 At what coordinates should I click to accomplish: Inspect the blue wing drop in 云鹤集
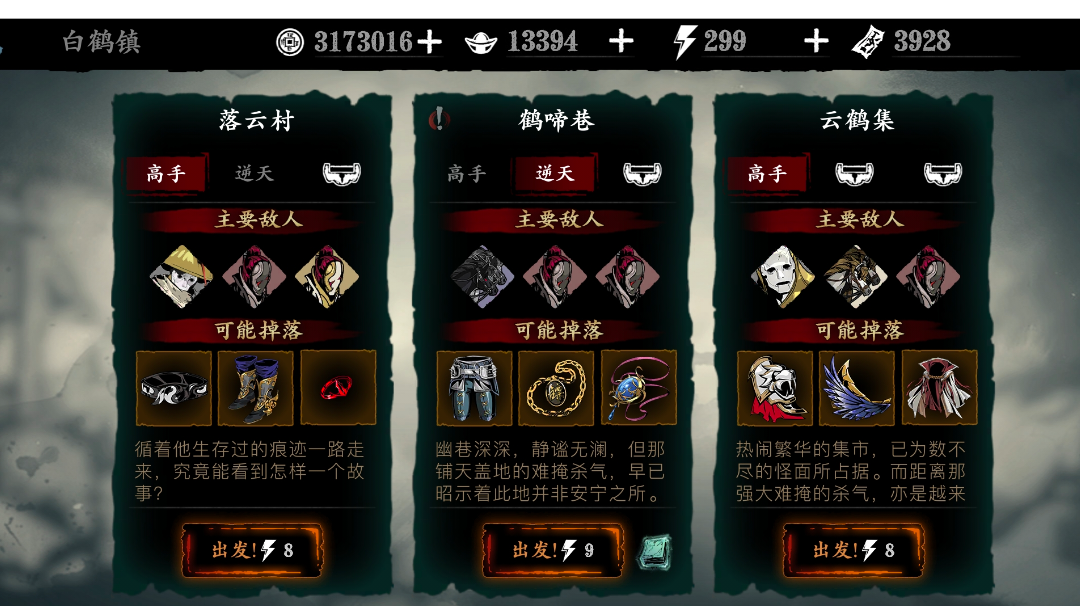coord(857,388)
